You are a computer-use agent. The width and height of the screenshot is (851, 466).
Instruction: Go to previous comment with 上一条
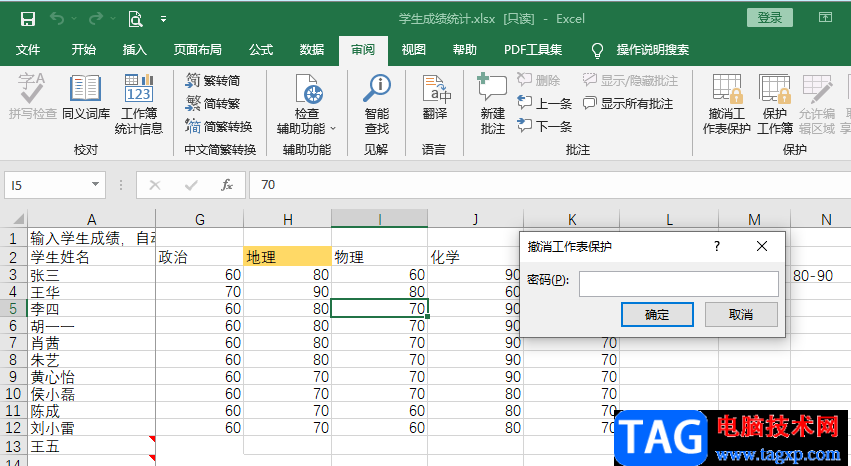[x=544, y=104]
